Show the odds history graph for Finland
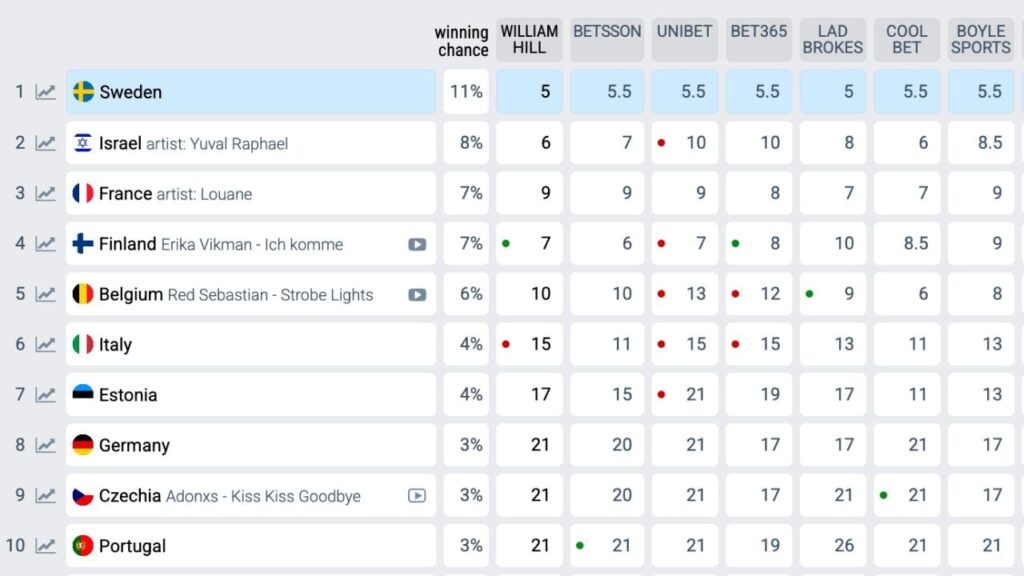 coord(46,244)
